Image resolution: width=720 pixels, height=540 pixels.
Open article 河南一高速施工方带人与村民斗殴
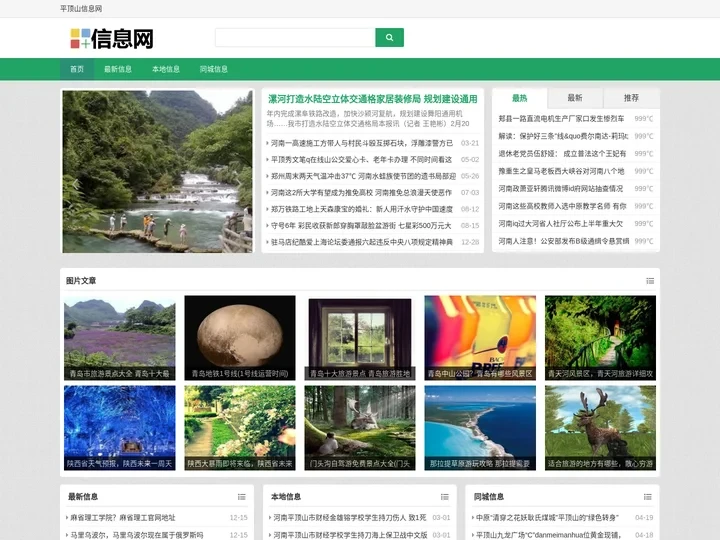(x=362, y=143)
